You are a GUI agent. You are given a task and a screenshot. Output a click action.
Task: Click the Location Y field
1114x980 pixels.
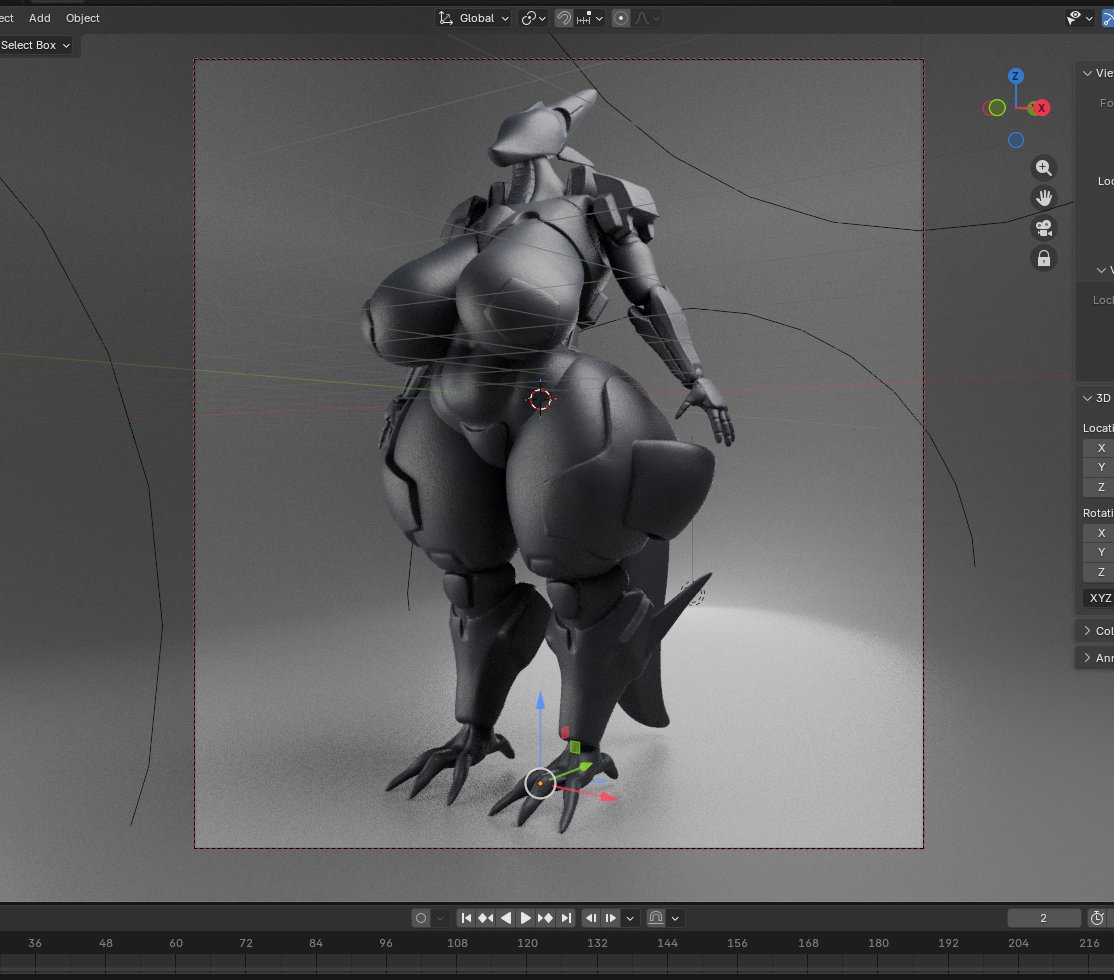1098,467
